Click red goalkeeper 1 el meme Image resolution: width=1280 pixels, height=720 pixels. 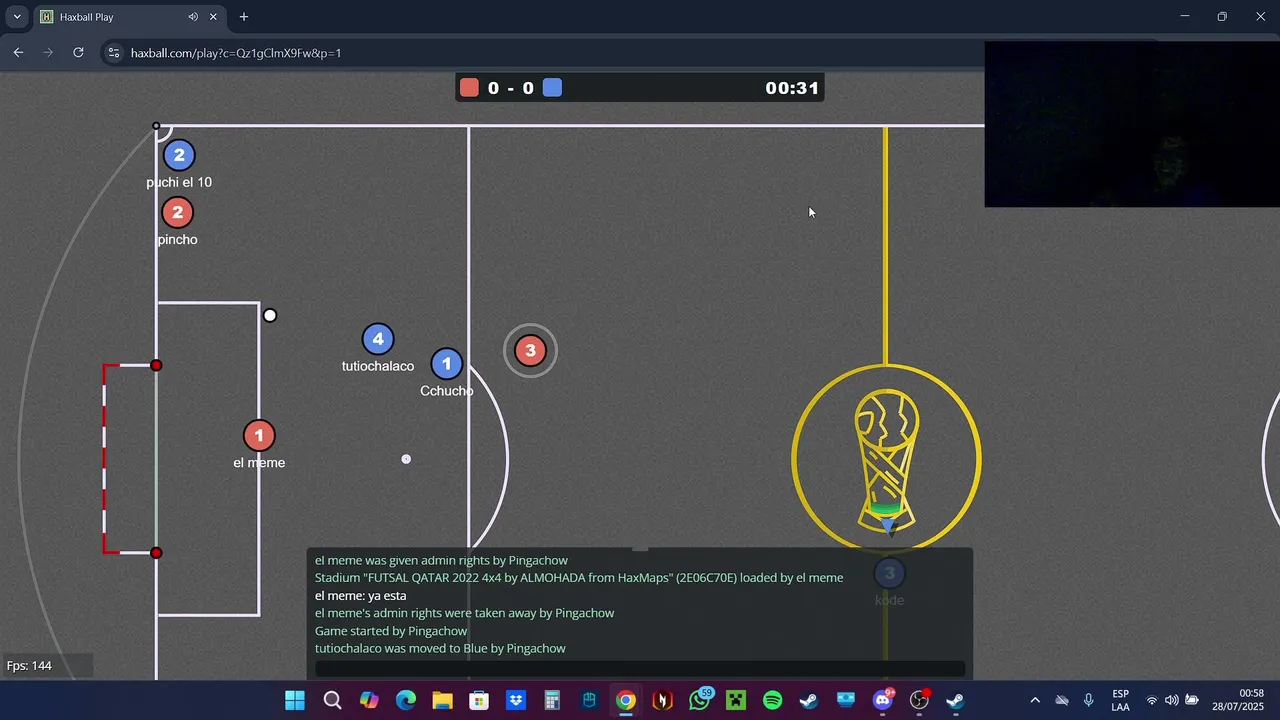[x=259, y=436]
